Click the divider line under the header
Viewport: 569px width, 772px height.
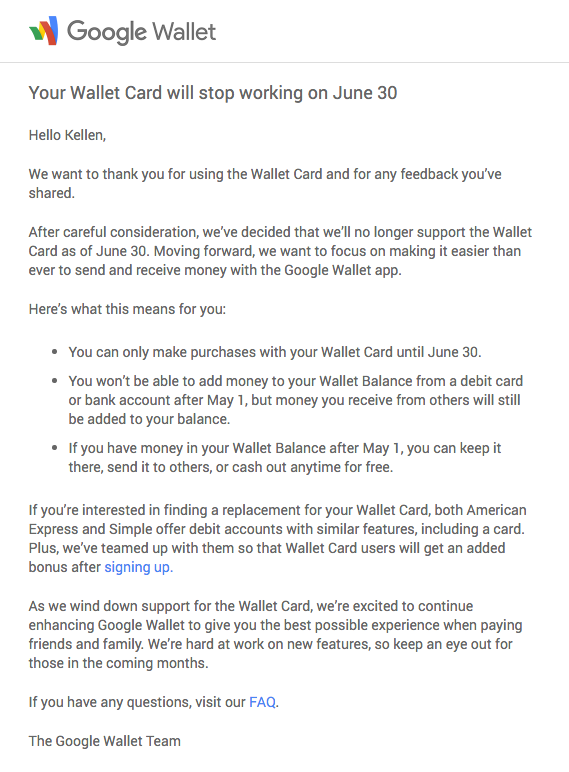tap(284, 63)
